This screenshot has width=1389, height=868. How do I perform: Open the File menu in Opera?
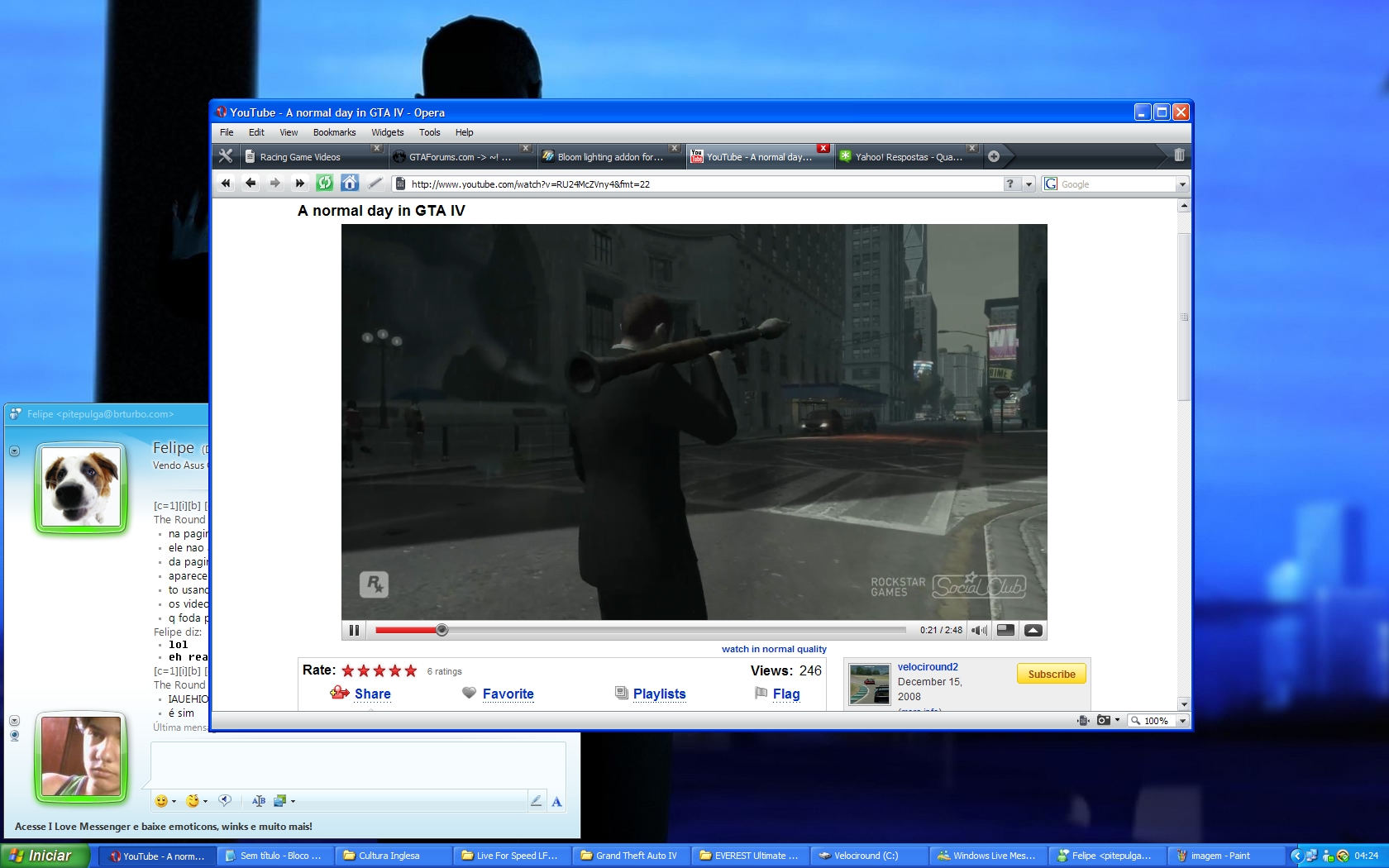pos(227,132)
